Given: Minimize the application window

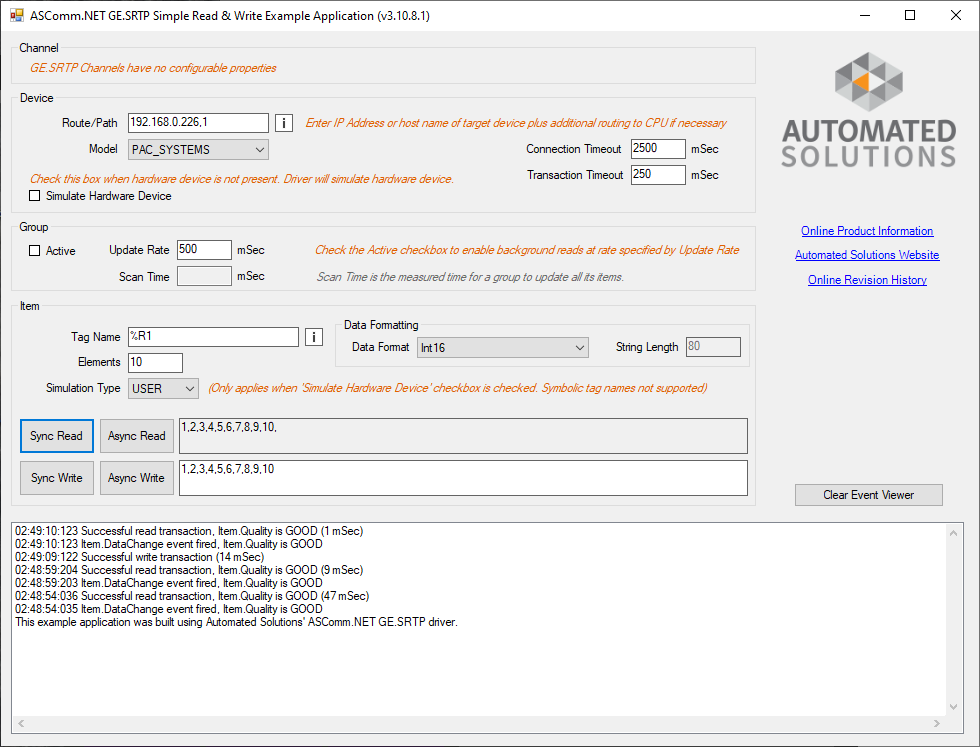Looking at the screenshot, I should [865, 16].
